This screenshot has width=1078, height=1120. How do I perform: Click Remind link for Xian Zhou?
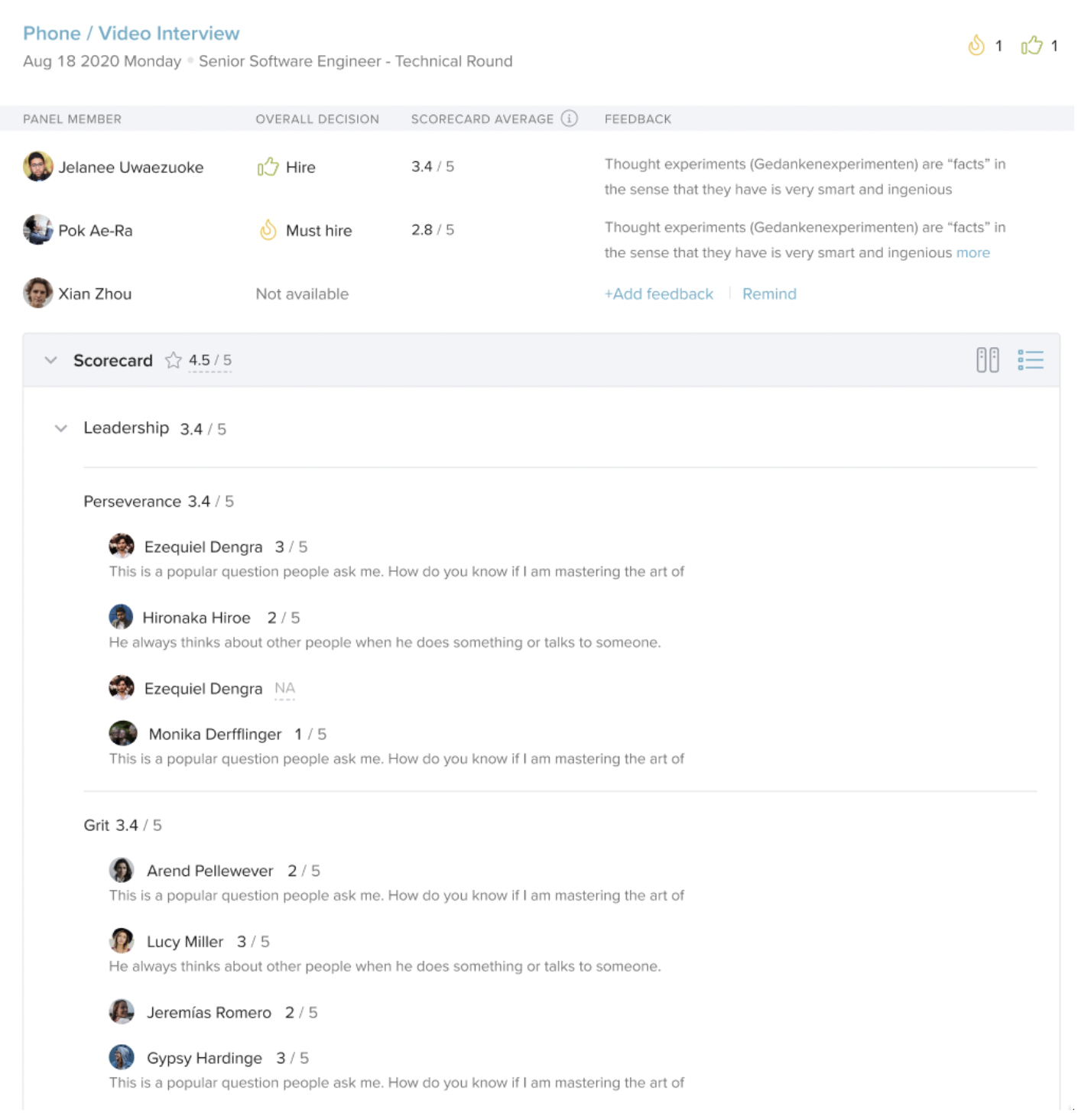click(x=768, y=294)
